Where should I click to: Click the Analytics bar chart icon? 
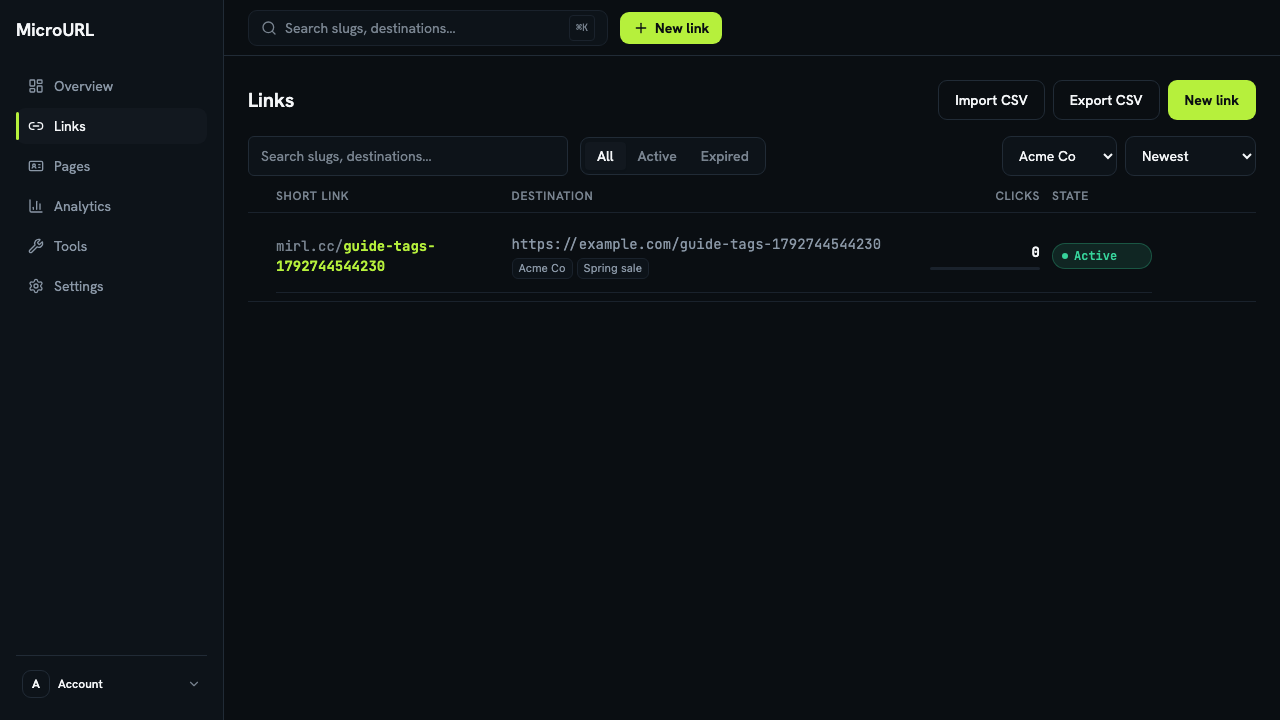coord(36,206)
